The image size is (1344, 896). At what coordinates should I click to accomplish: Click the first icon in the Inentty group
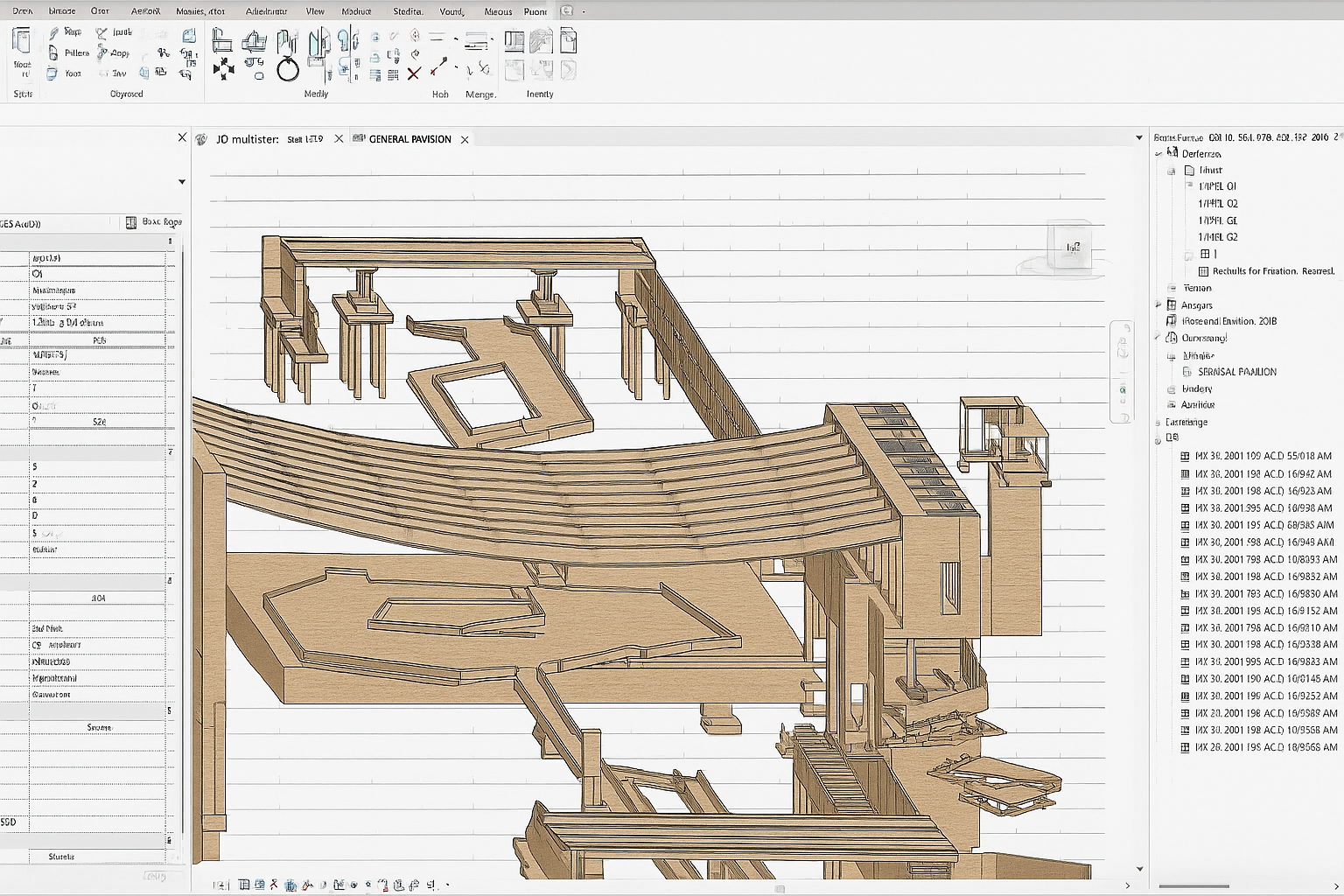pos(514,42)
